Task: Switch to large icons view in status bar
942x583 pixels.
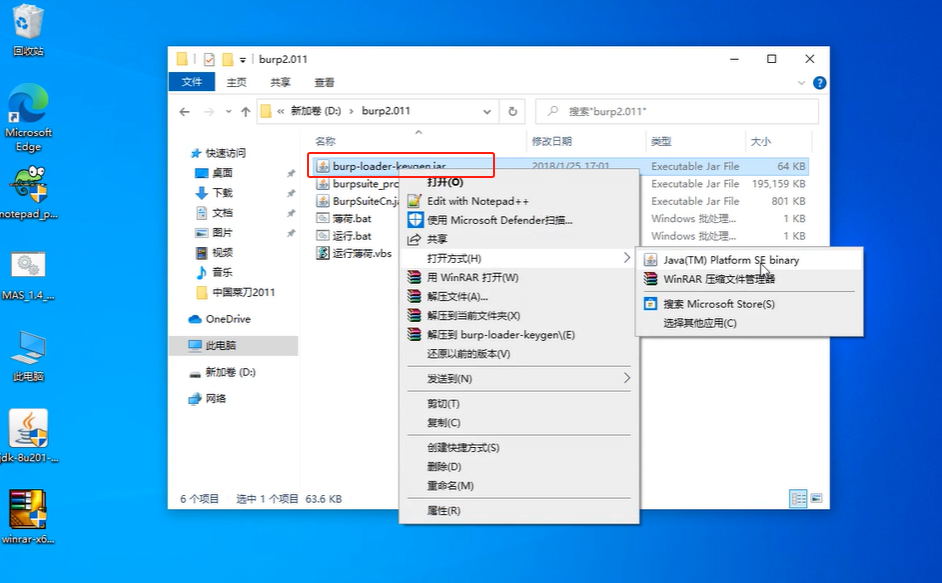Action: pos(816,498)
